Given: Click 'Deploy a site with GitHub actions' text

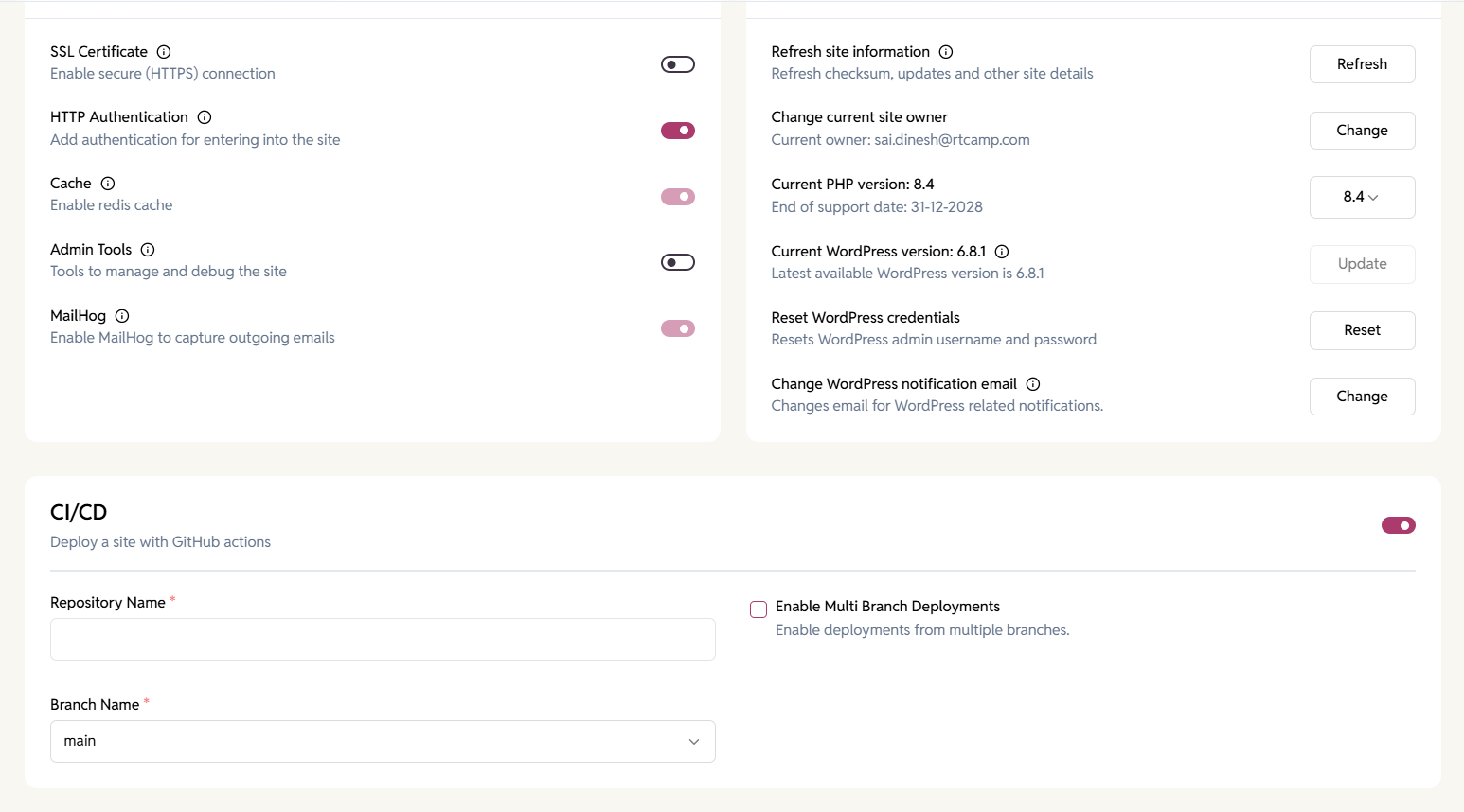Looking at the screenshot, I should 160,542.
